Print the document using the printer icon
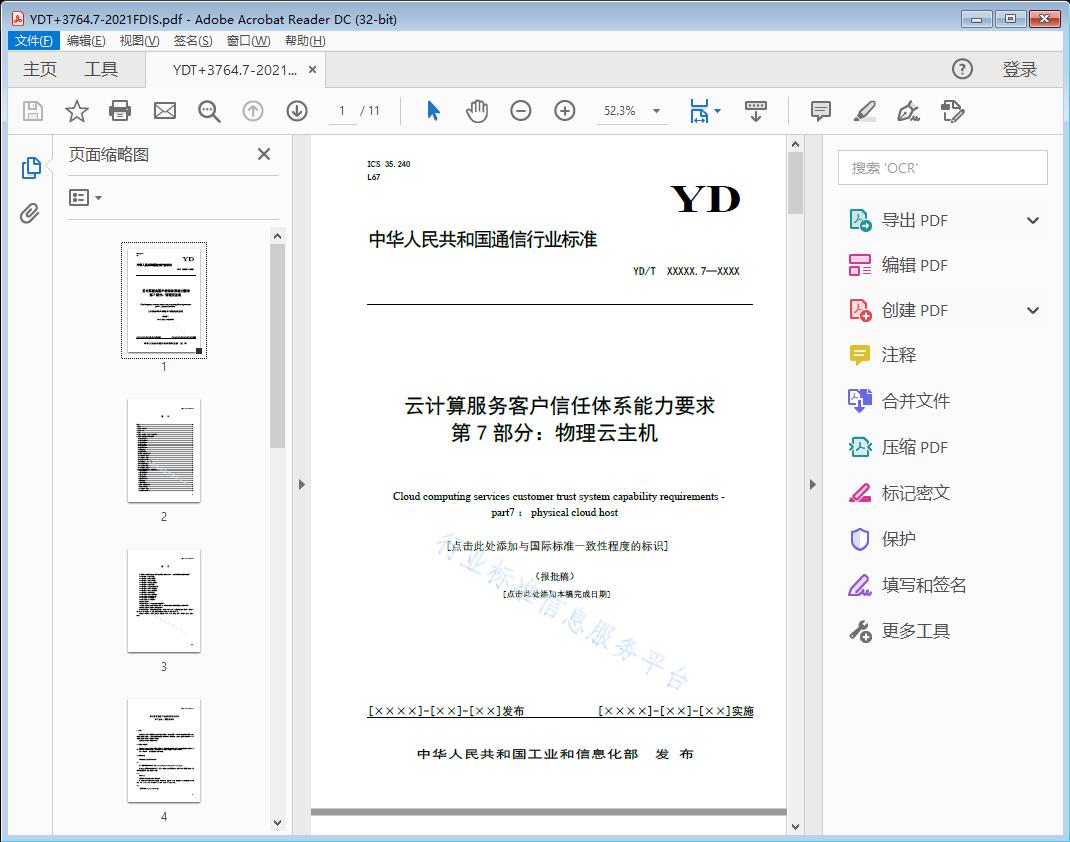1070x842 pixels. (120, 111)
